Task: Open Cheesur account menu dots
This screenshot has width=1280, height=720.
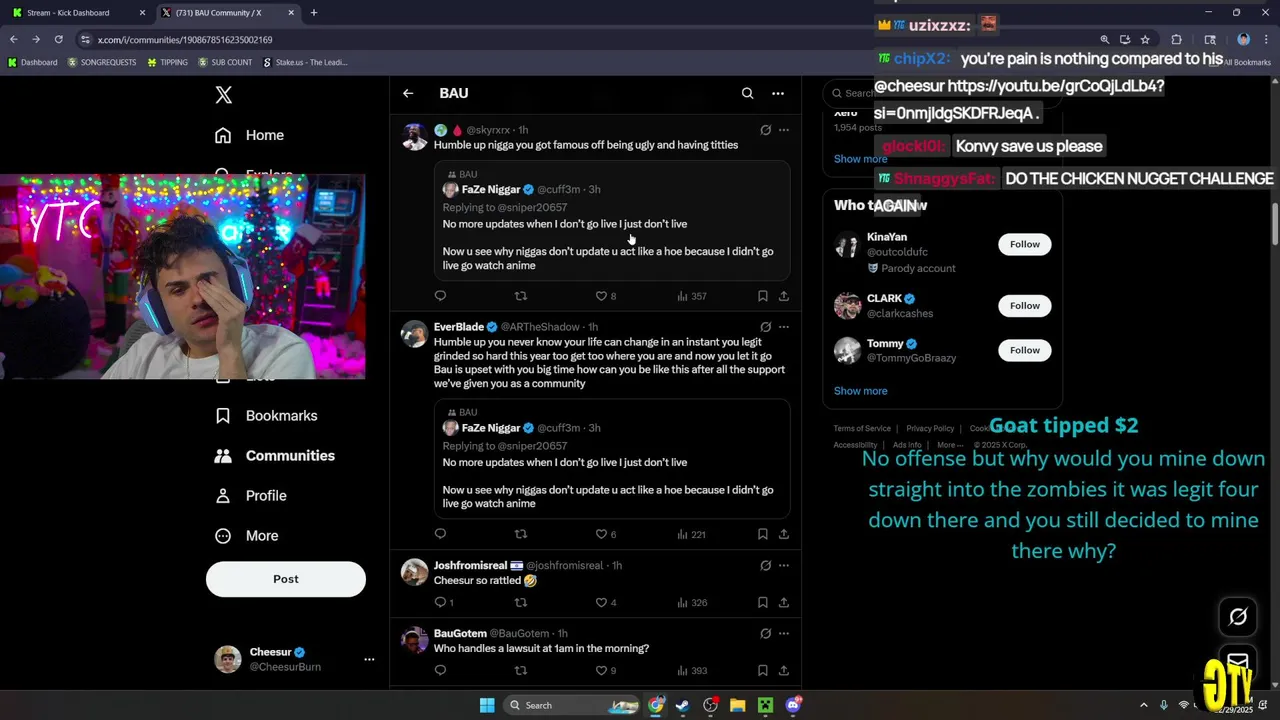Action: (x=369, y=659)
